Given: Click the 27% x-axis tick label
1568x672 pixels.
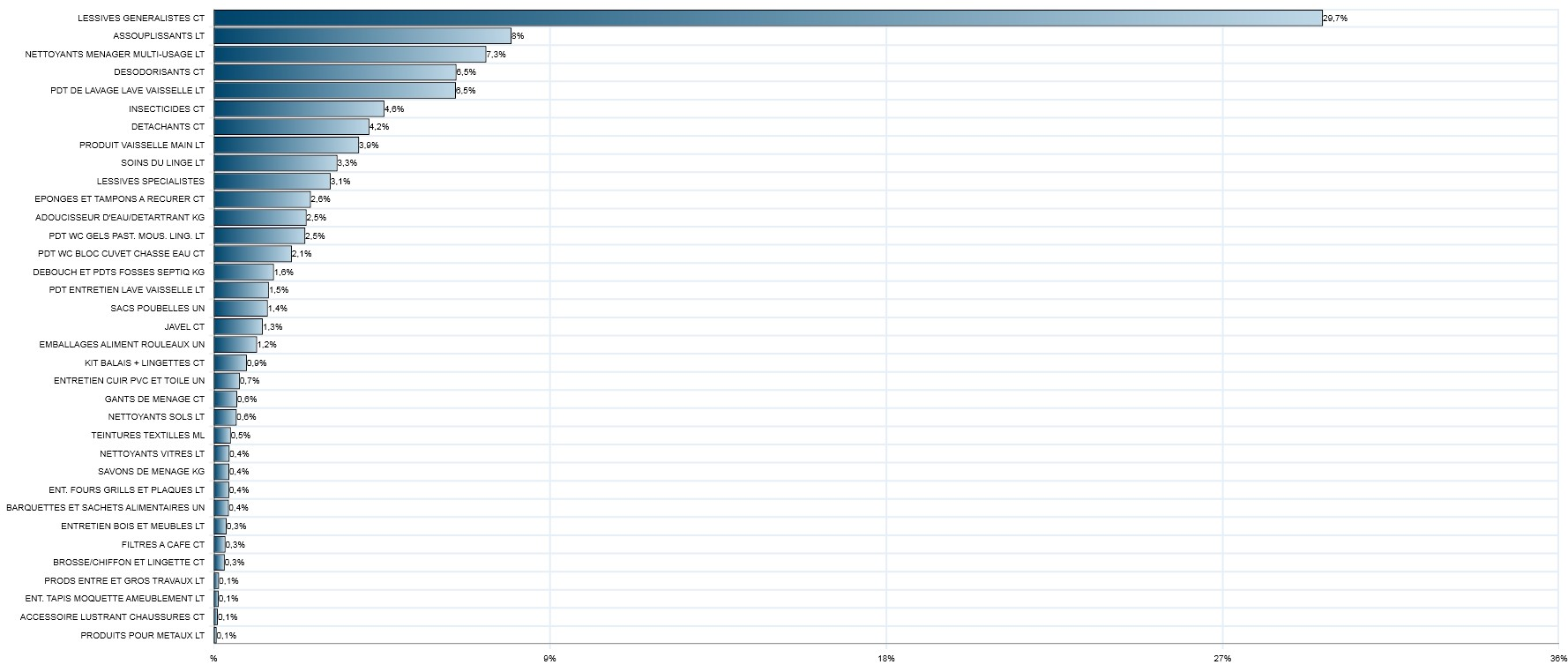Looking at the screenshot, I should (x=1222, y=658).
